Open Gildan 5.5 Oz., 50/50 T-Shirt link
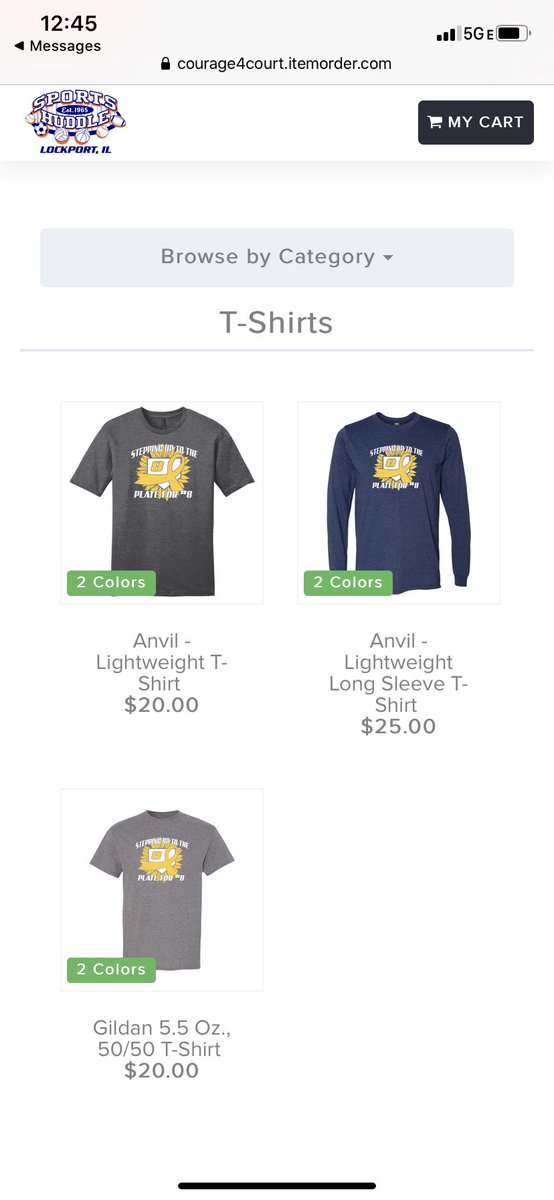 click(162, 1038)
